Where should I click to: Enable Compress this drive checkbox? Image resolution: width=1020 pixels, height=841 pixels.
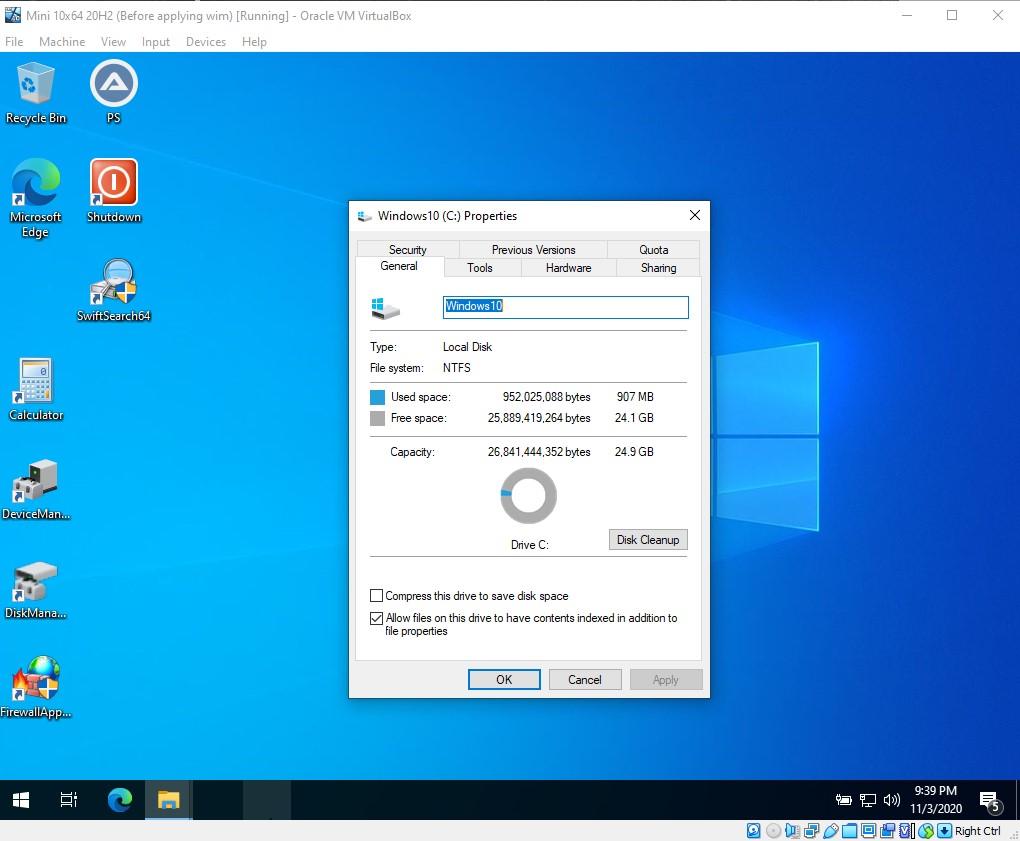[376, 596]
